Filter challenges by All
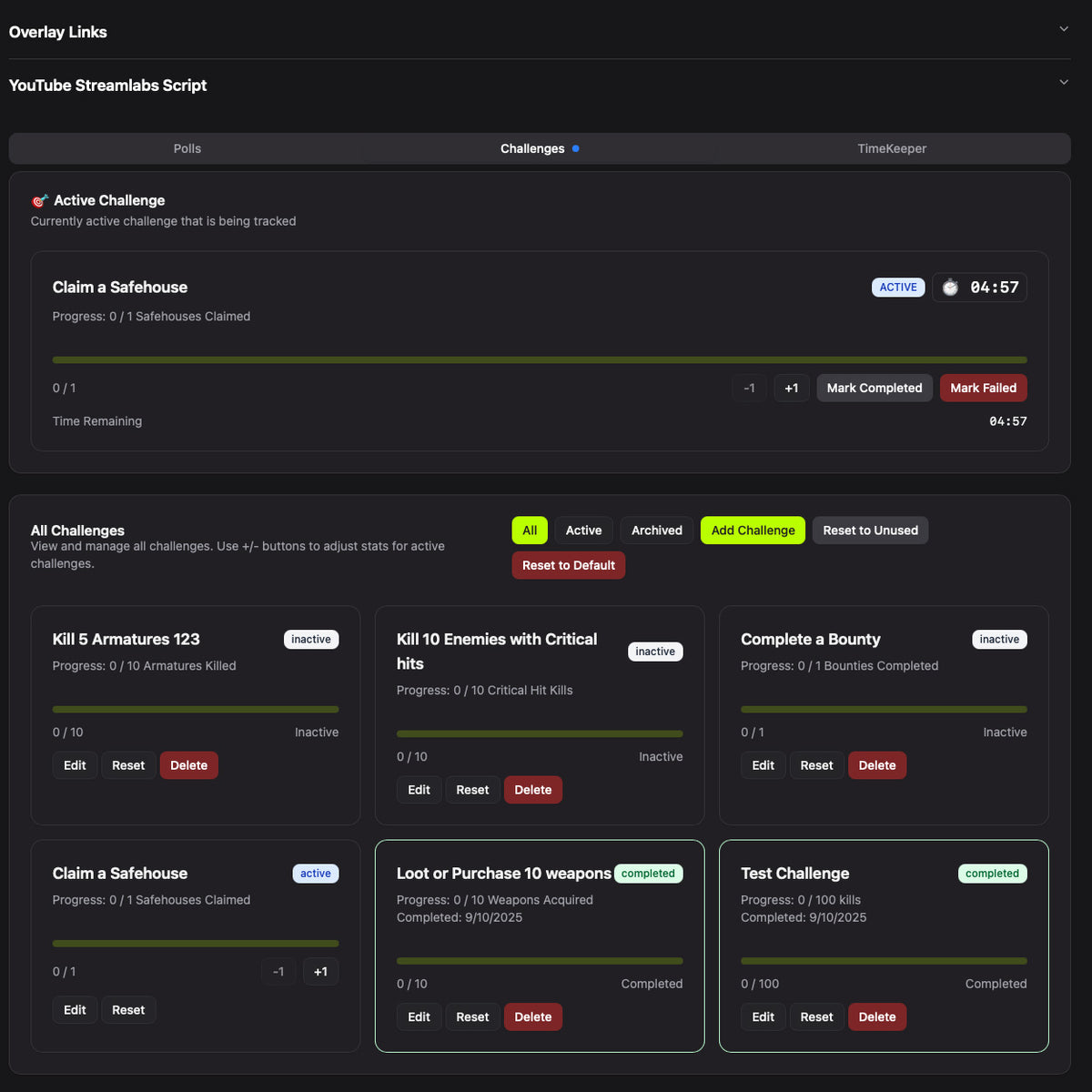The height and width of the screenshot is (1092, 1092). click(x=530, y=531)
